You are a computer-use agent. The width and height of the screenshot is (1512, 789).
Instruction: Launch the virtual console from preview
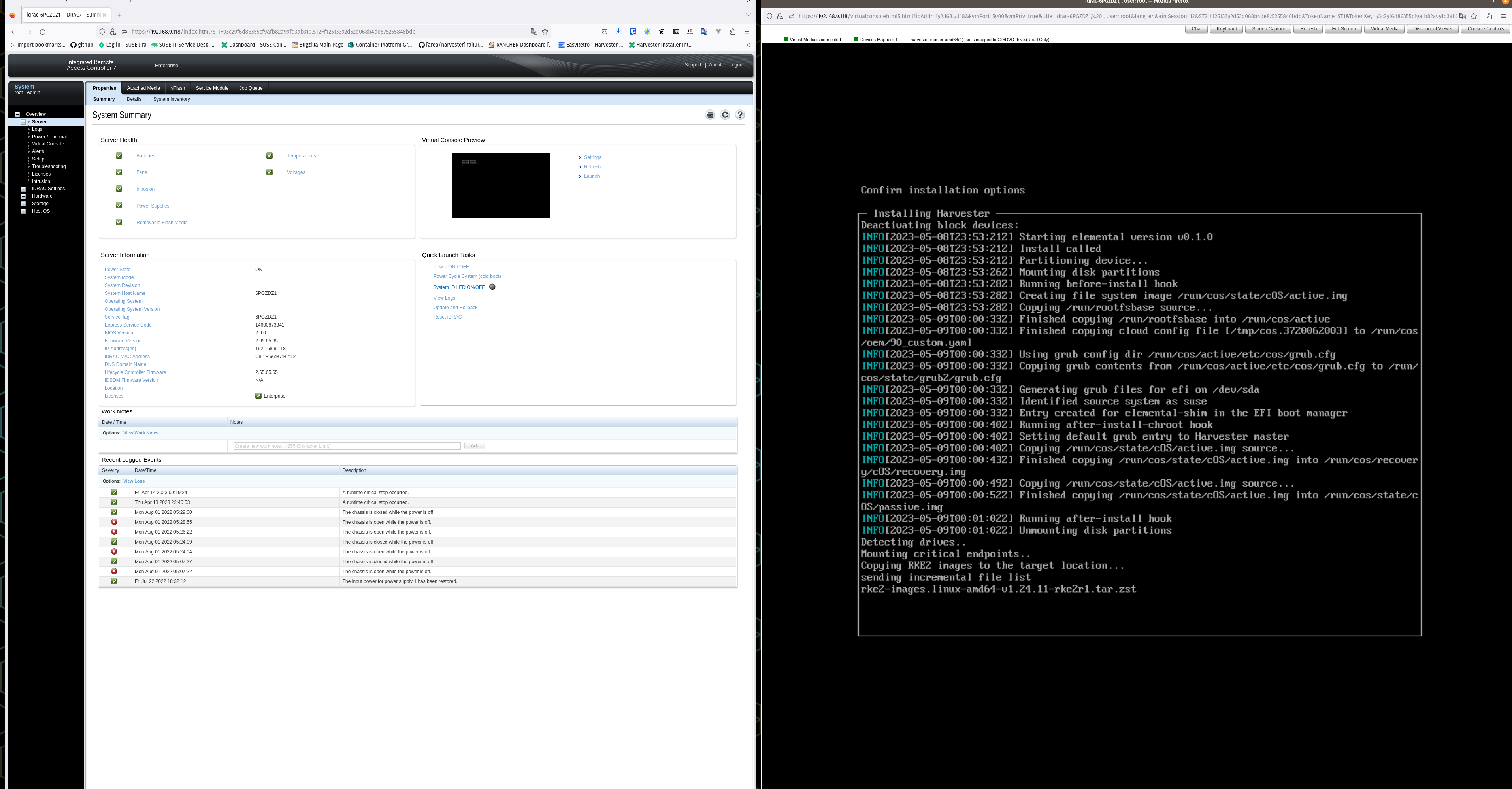[x=592, y=176]
